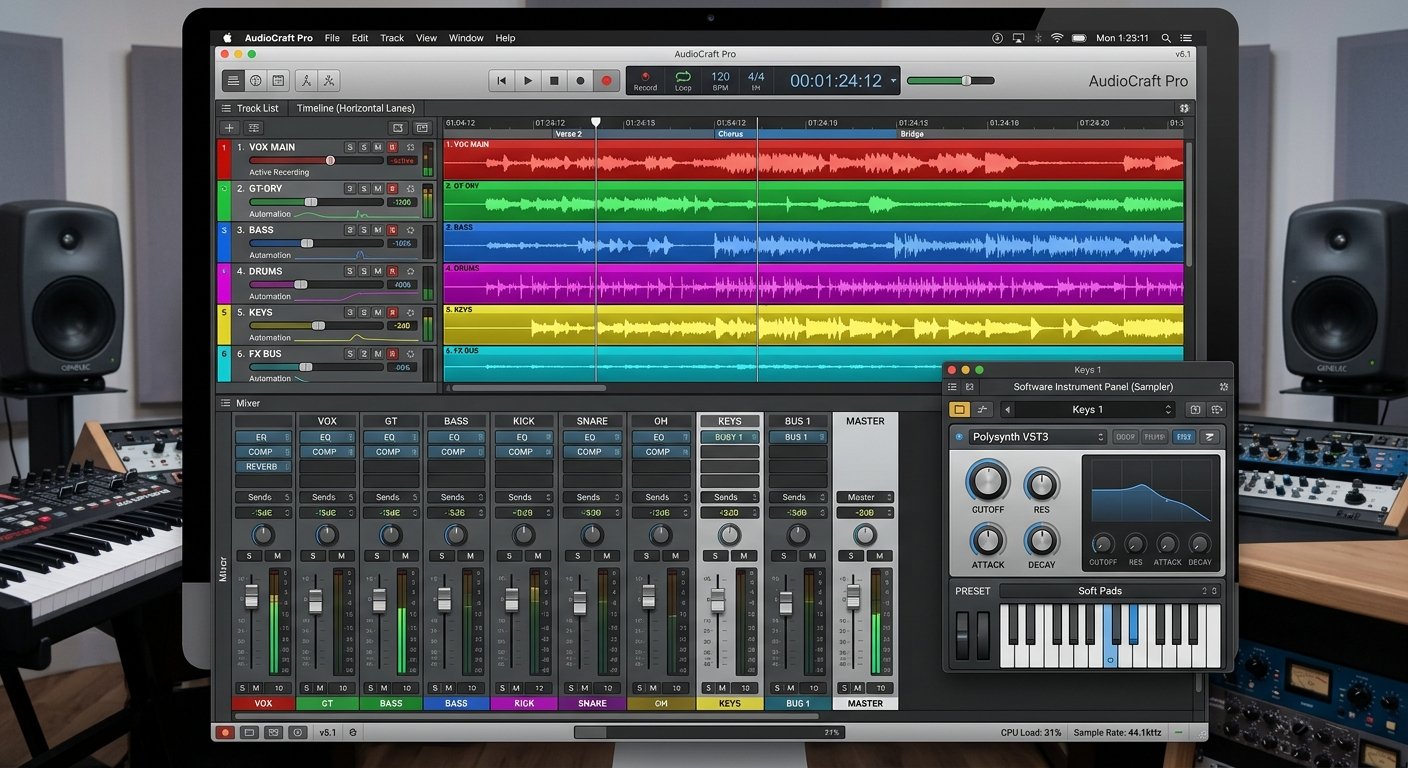This screenshot has height=768, width=1408.
Task: Open EQ insert on the strip headed KICK
Action: (523, 437)
